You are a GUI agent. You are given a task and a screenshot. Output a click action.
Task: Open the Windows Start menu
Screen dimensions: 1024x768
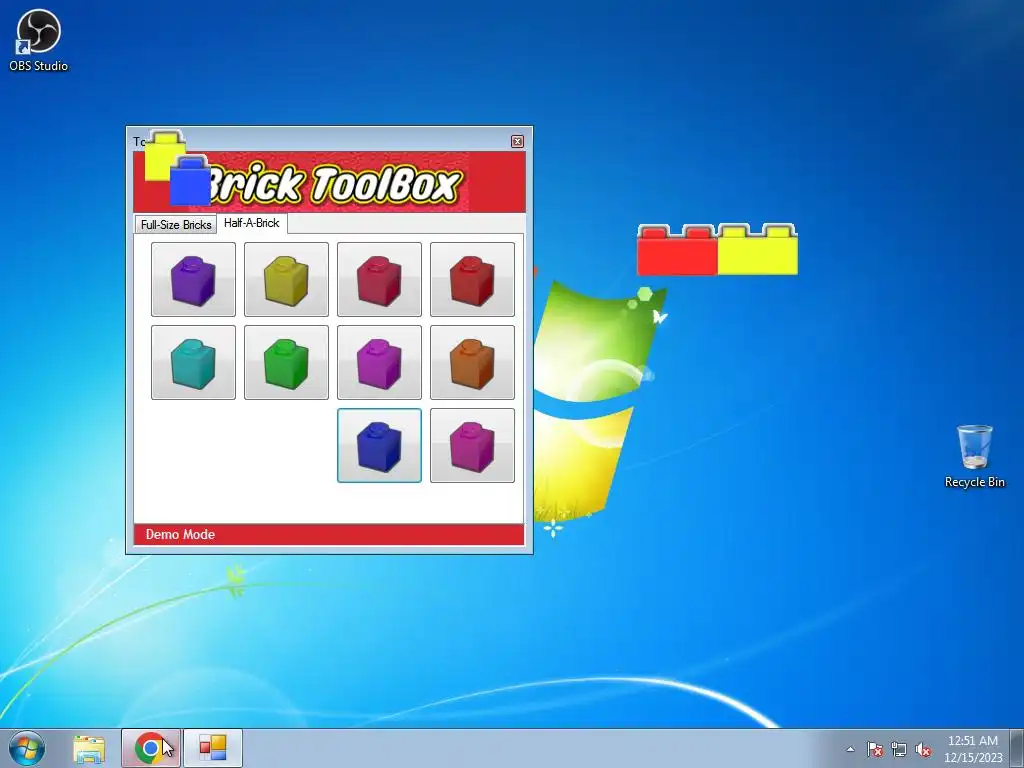pos(27,748)
